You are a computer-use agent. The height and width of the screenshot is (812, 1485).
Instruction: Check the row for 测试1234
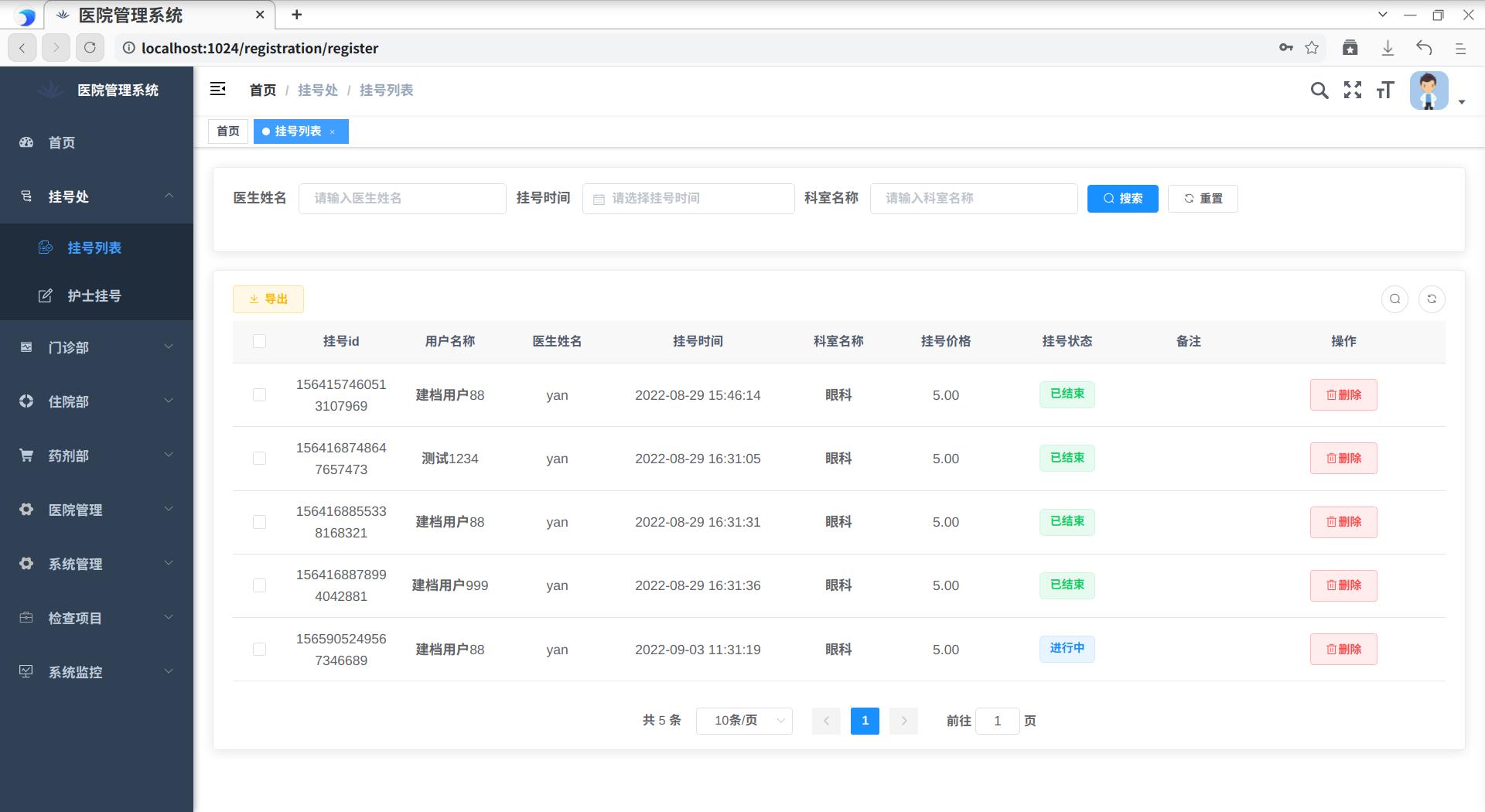tap(259, 459)
